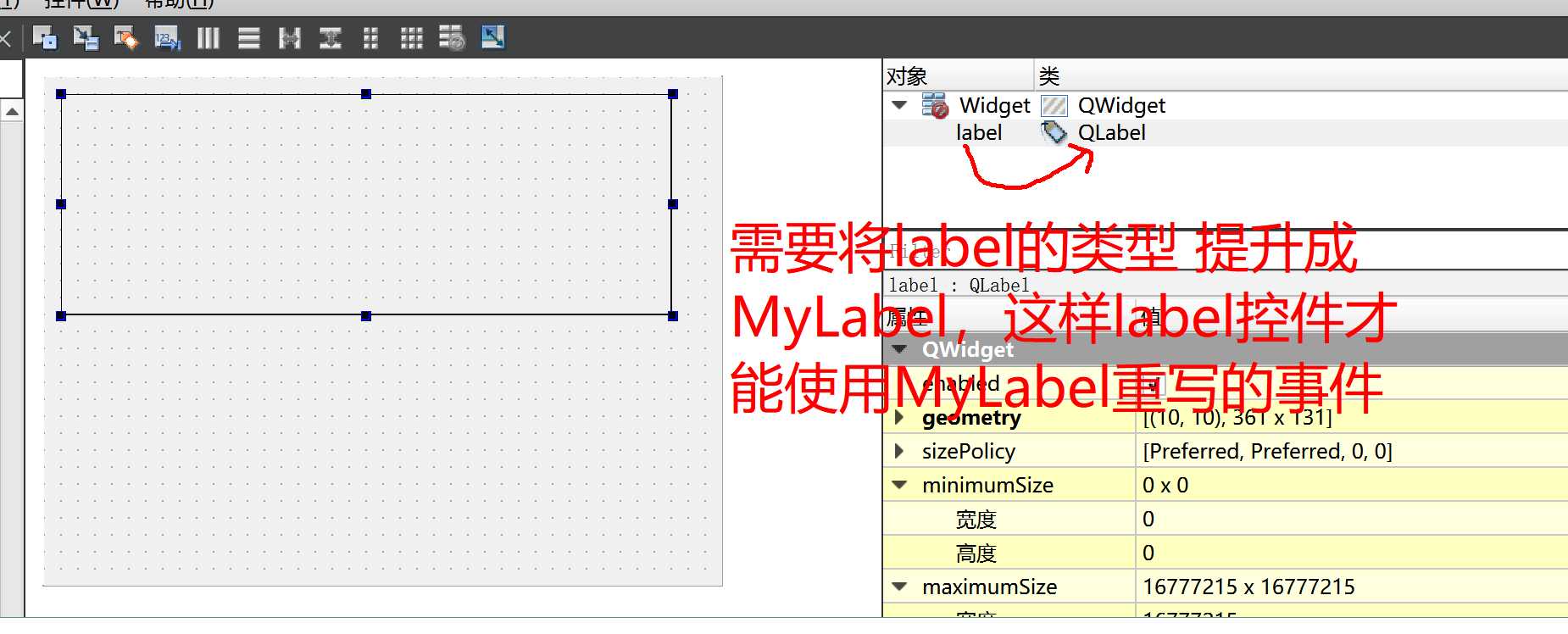Viewport: 1568px width, 634px height.
Task: Collapse the minimumSize property
Action: click(x=900, y=485)
